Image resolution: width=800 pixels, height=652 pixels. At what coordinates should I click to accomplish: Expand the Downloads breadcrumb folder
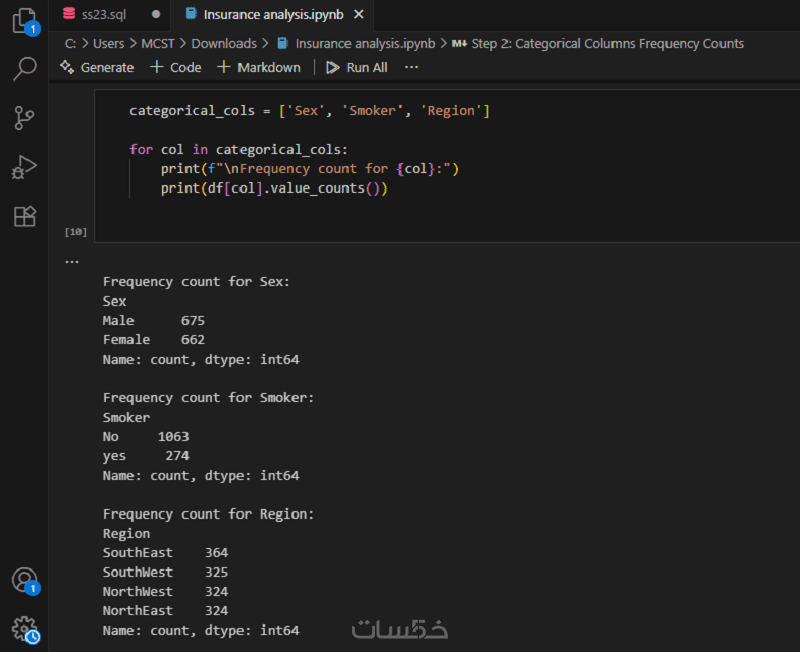tap(223, 43)
